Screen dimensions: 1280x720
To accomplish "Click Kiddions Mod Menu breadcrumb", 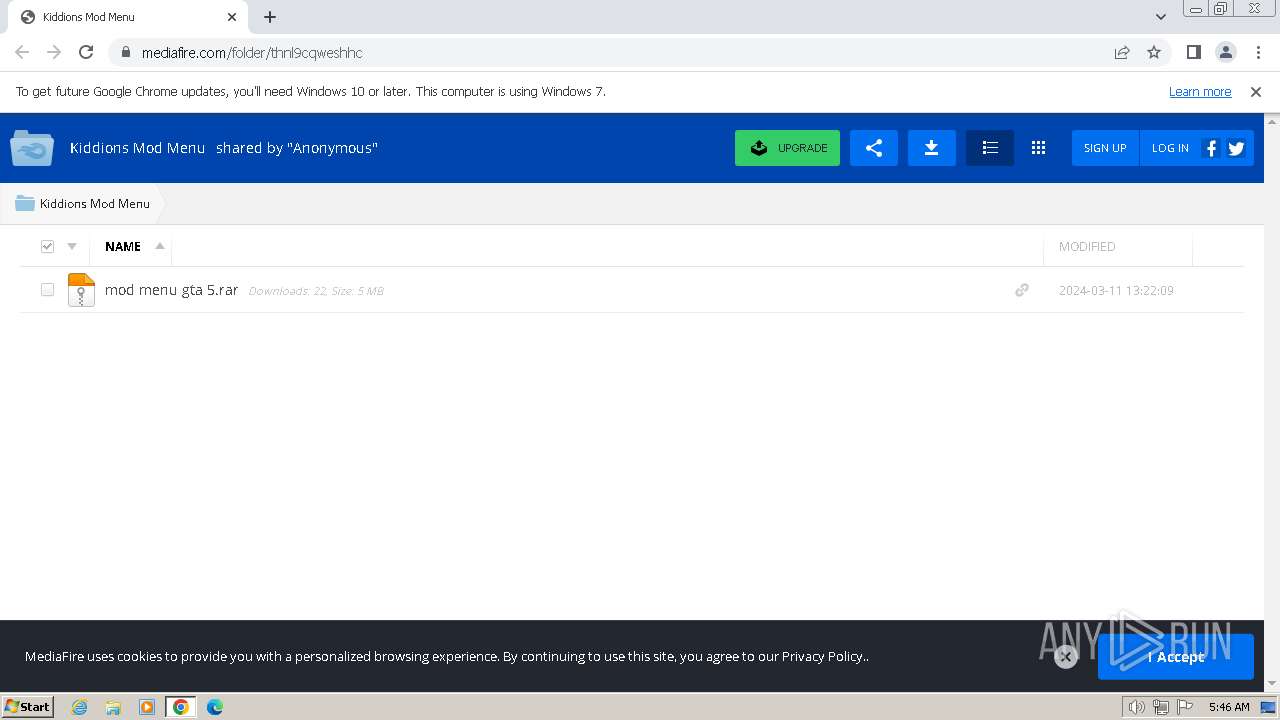I will click(95, 203).
